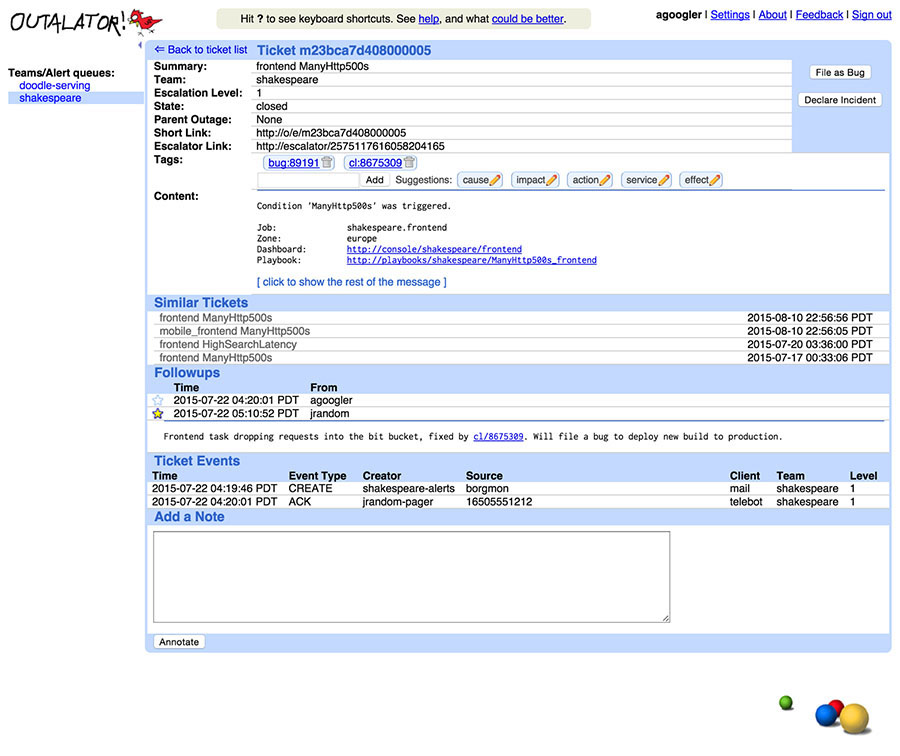Image resolution: width=900 pixels, height=756 pixels.
Task: Open the About page
Action: tap(773, 15)
